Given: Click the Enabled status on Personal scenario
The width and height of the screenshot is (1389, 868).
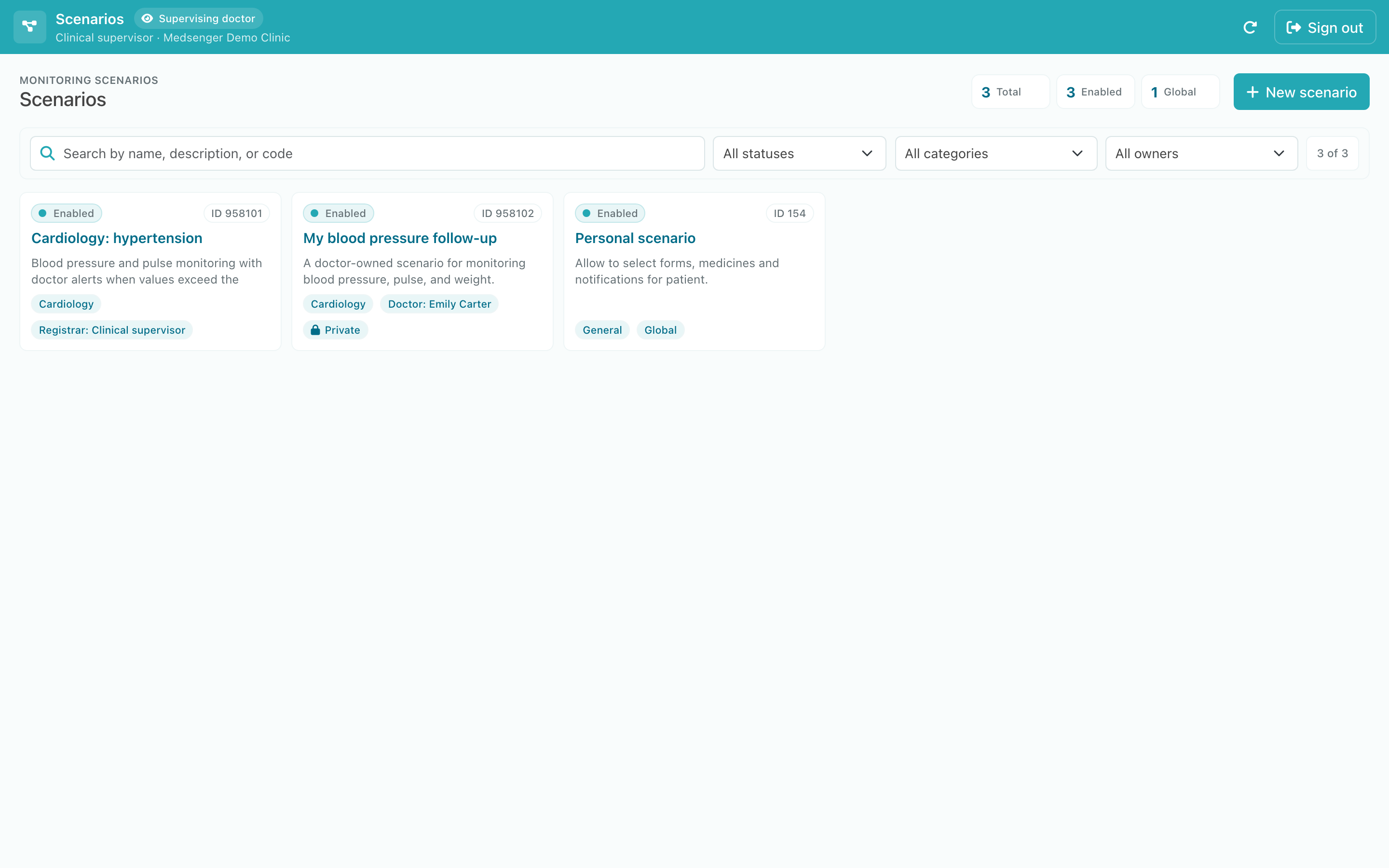Looking at the screenshot, I should click(x=610, y=213).
